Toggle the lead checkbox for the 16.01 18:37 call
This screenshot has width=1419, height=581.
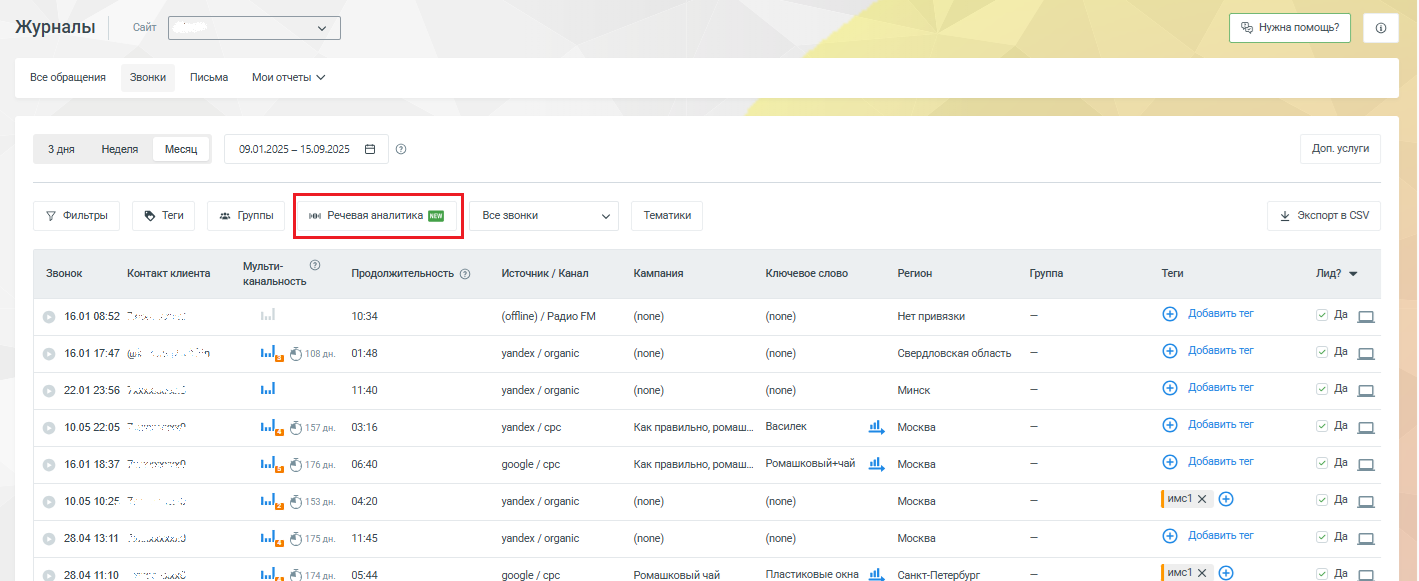1322,463
